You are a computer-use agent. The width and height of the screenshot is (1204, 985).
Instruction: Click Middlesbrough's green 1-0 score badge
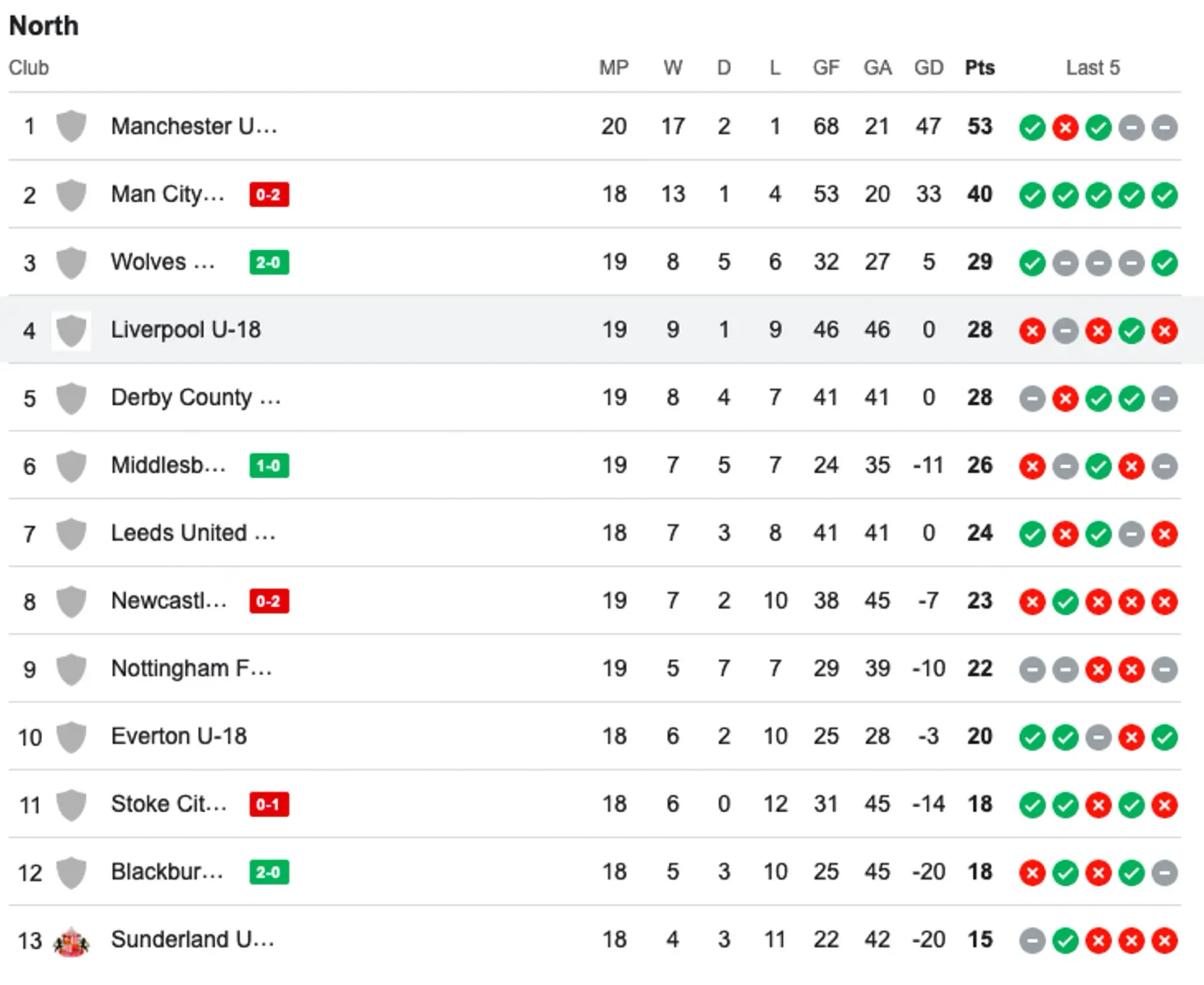point(269,465)
